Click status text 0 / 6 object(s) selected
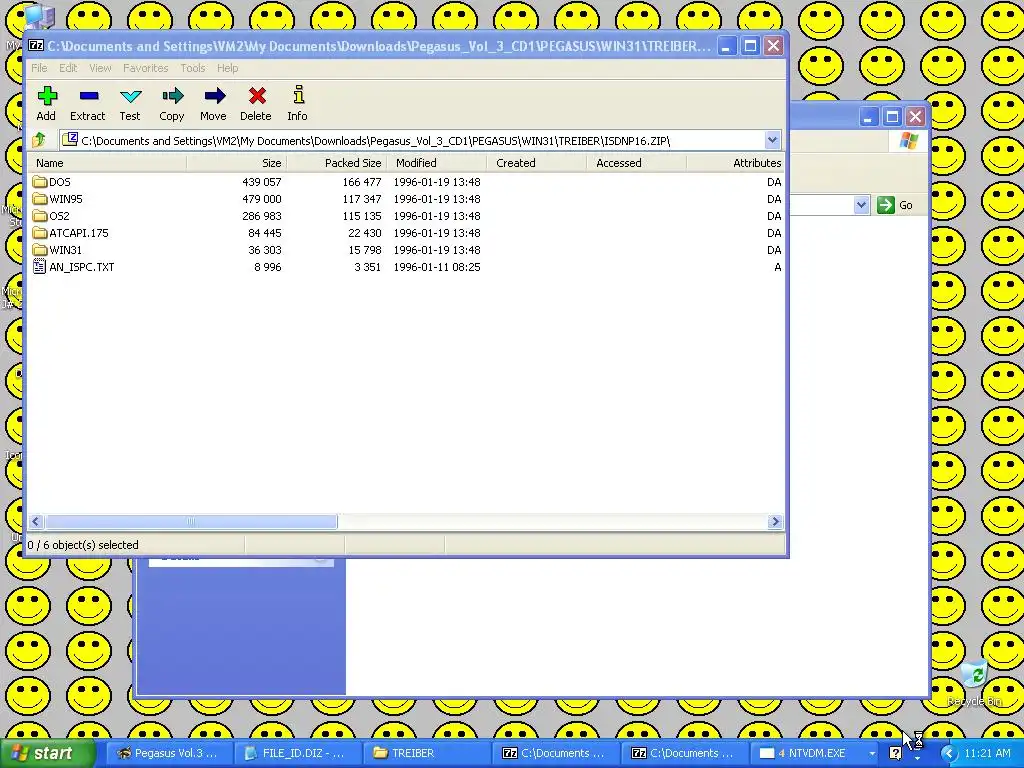Screen dimensions: 1024x768 click(x=83, y=545)
